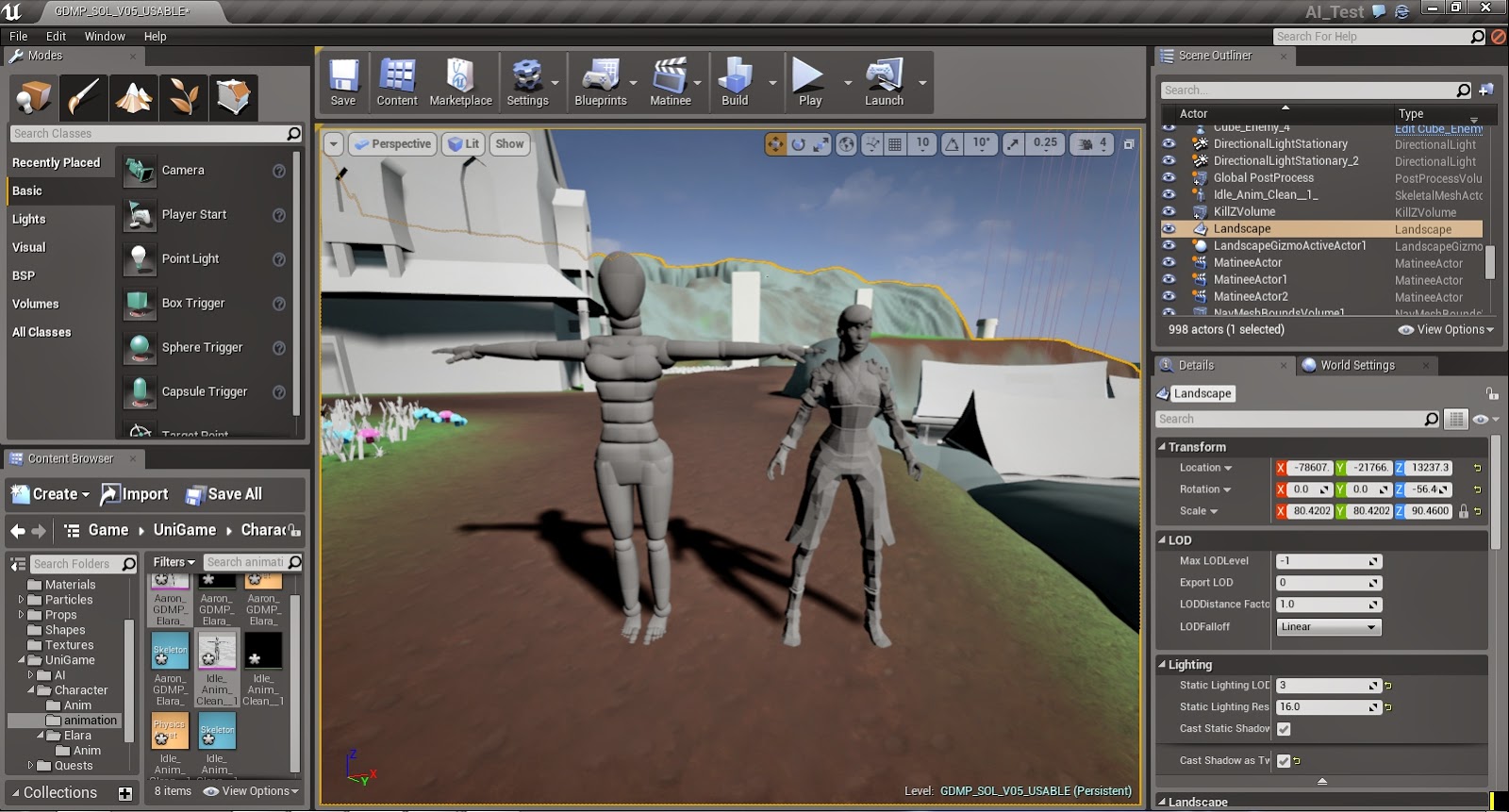
Task: Click the Location X value field
Action: pyautogui.click(x=1311, y=468)
